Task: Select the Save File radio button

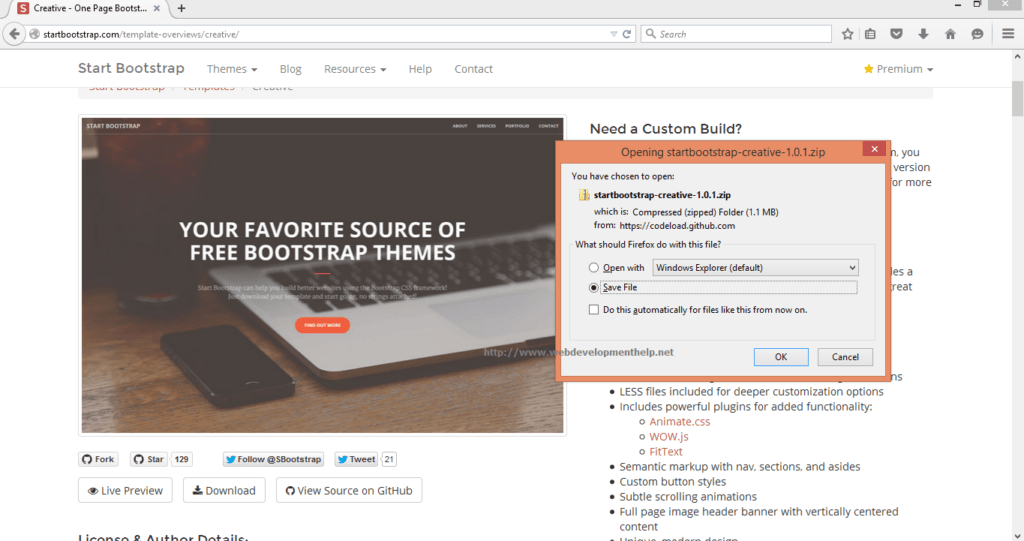Action: 594,287
